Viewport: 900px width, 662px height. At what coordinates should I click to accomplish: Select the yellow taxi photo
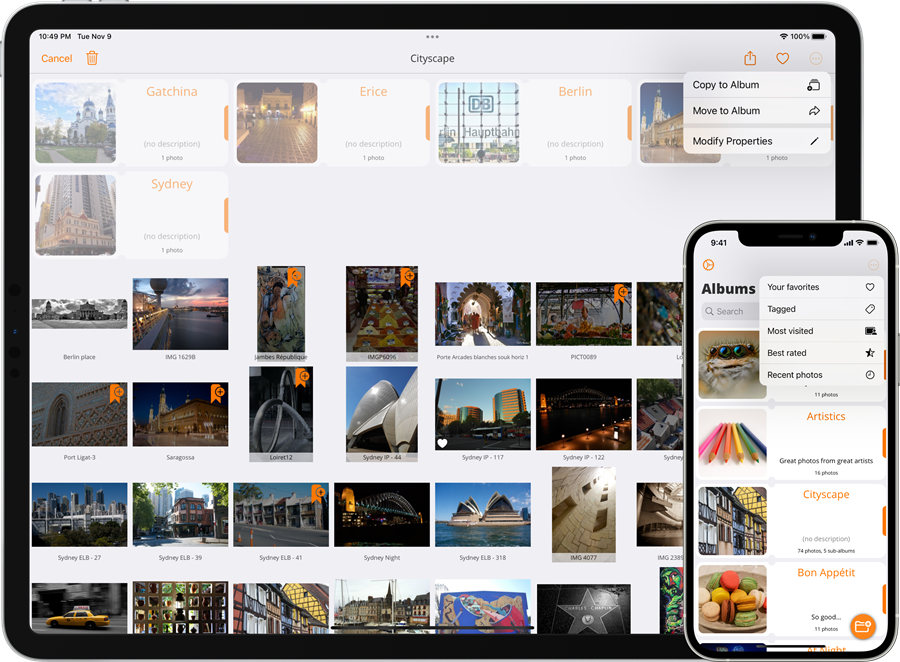tap(79, 609)
